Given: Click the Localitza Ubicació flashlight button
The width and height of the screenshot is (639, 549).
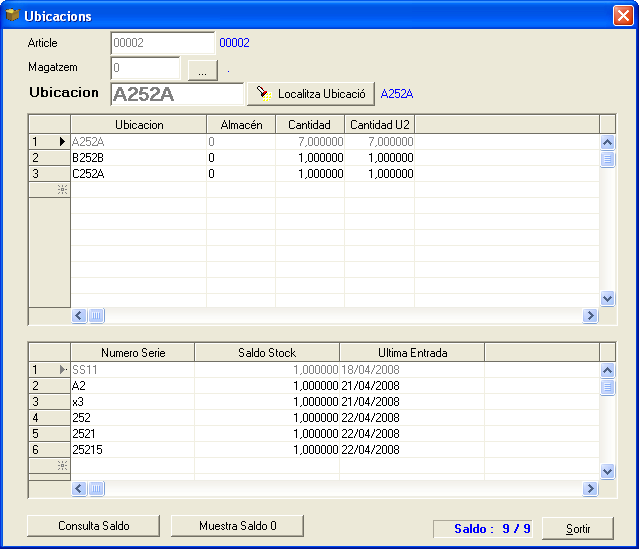Looking at the screenshot, I should coord(310,94).
